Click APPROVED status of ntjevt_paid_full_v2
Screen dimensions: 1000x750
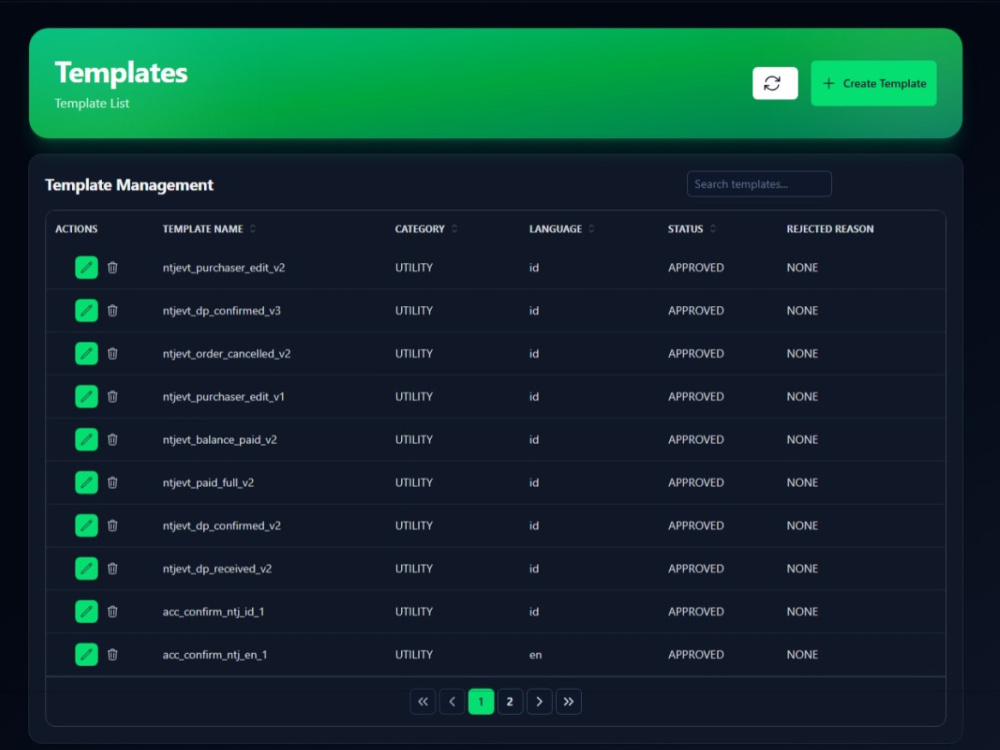(696, 483)
